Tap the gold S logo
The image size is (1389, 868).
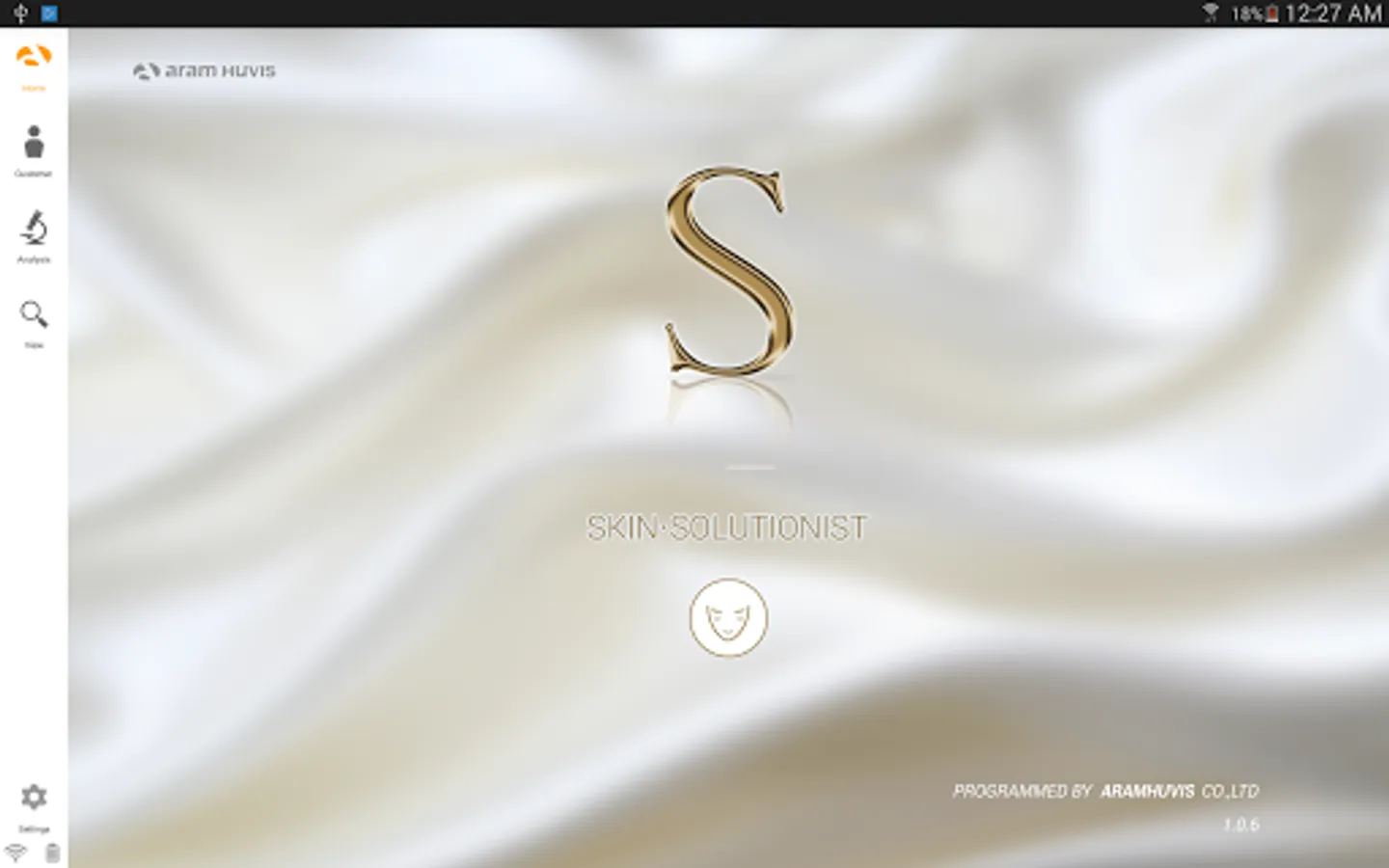coord(729,272)
